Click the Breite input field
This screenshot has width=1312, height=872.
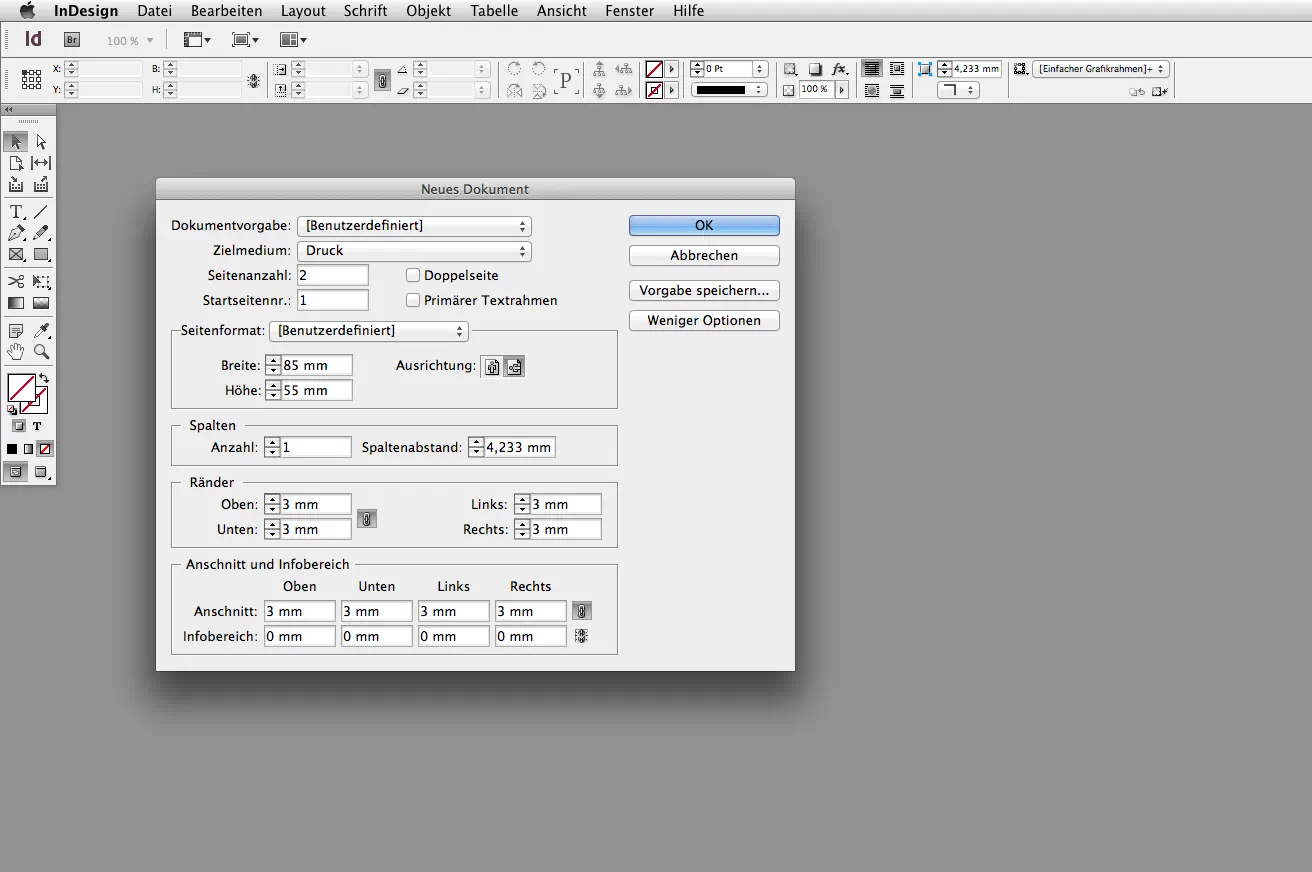(x=316, y=365)
